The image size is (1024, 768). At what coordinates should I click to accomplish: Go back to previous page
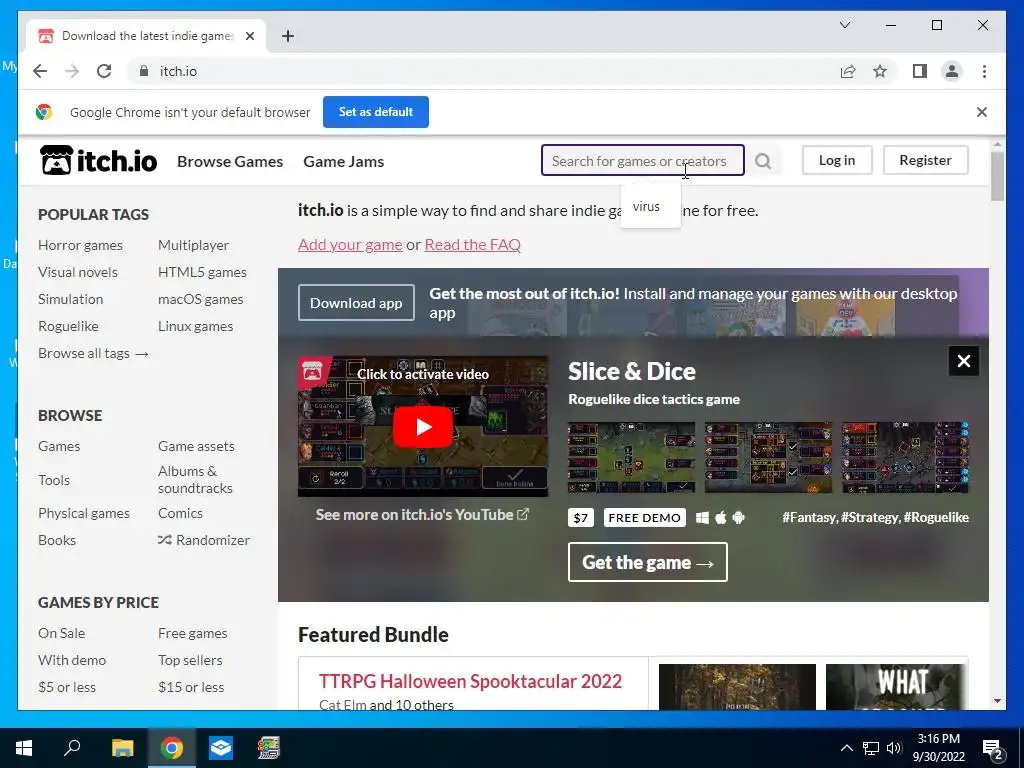[40, 71]
